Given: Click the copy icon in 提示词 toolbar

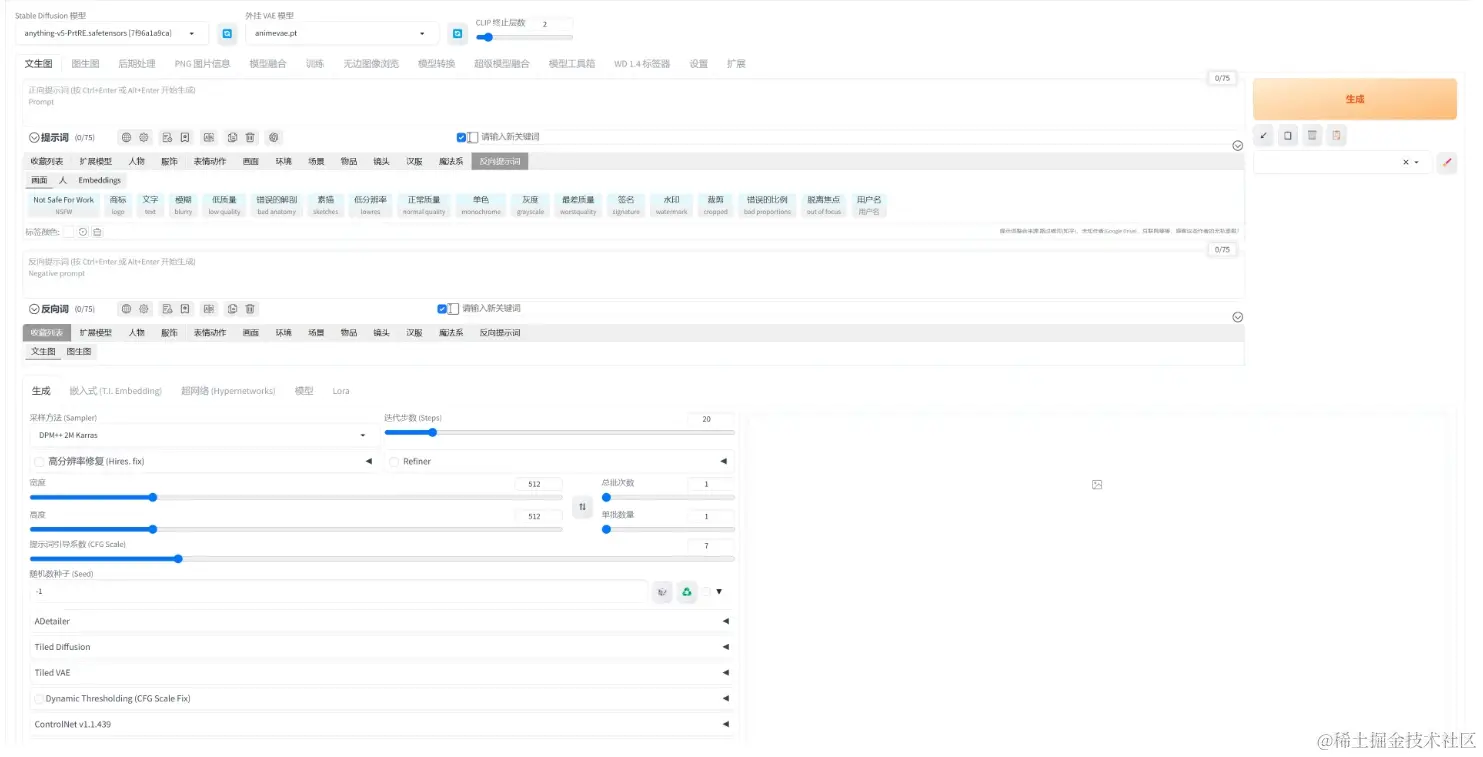Looking at the screenshot, I should [x=232, y=137].
